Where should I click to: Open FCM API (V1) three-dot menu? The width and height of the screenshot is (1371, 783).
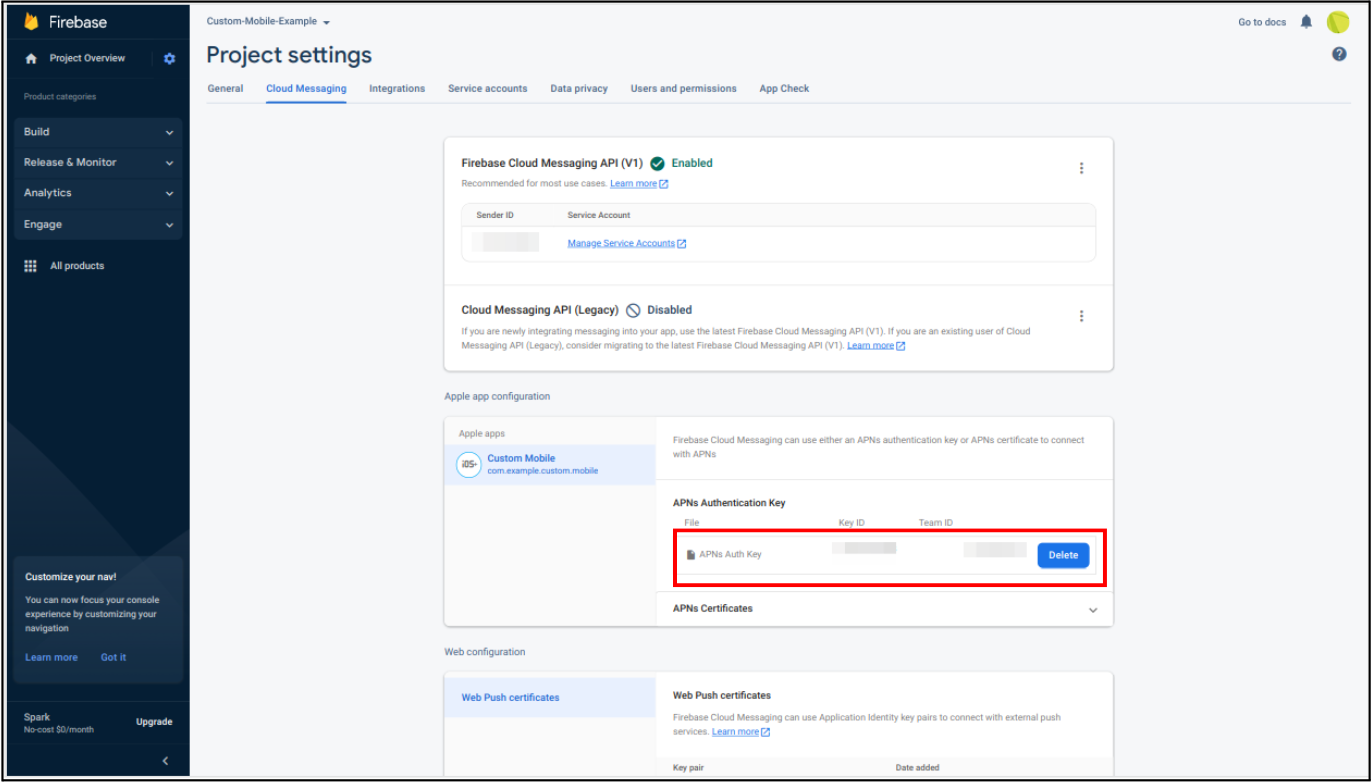1081,168
